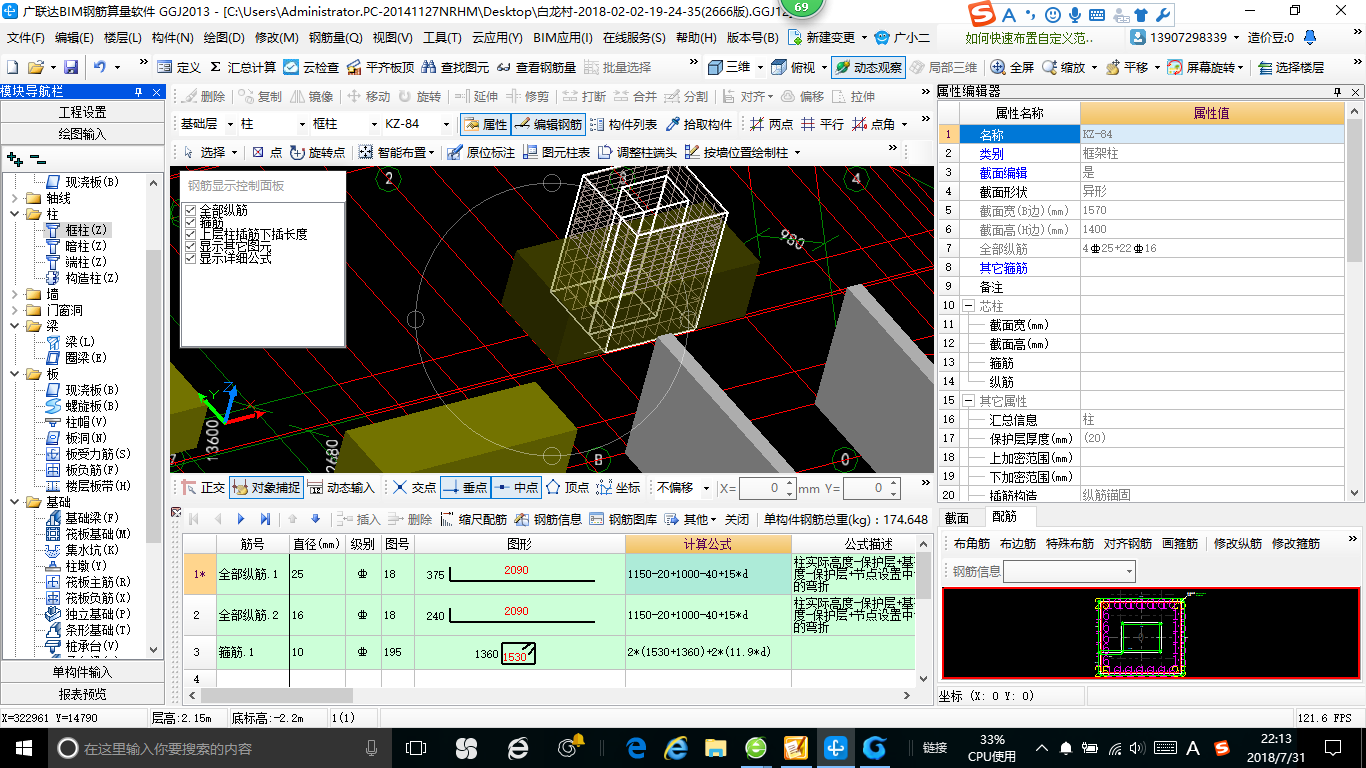
Task: Click 修改箍筋 button
Action: pos(1295,544)
